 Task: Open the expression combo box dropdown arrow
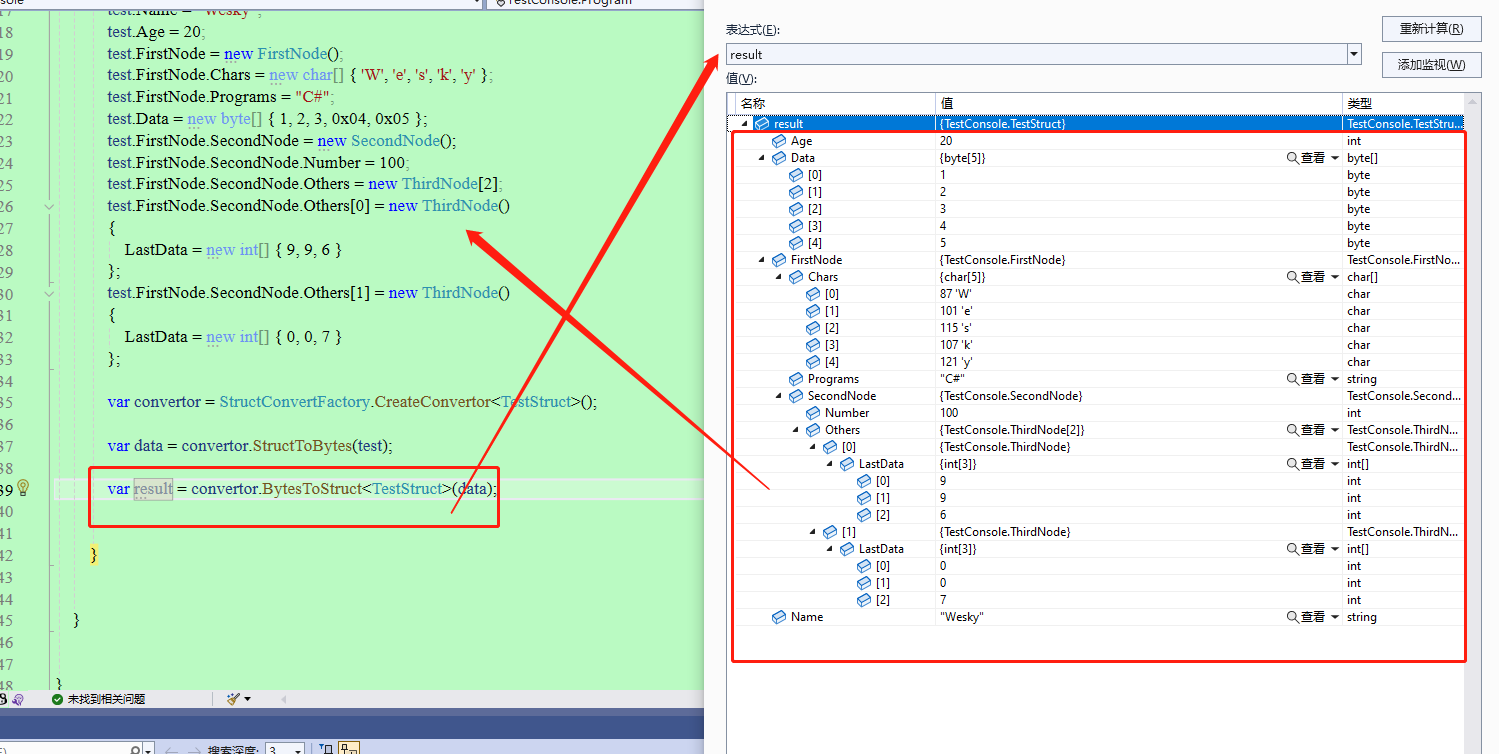pos(1354,54)
